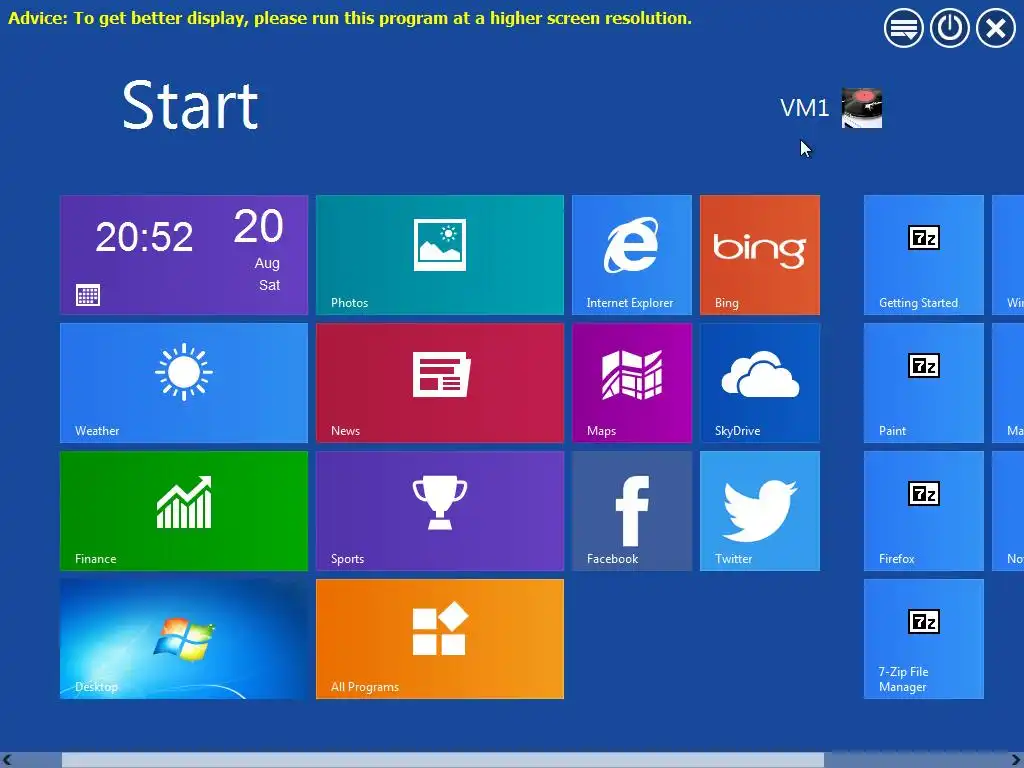
Task: Click the VM1 user name
Action: [805, 108]
